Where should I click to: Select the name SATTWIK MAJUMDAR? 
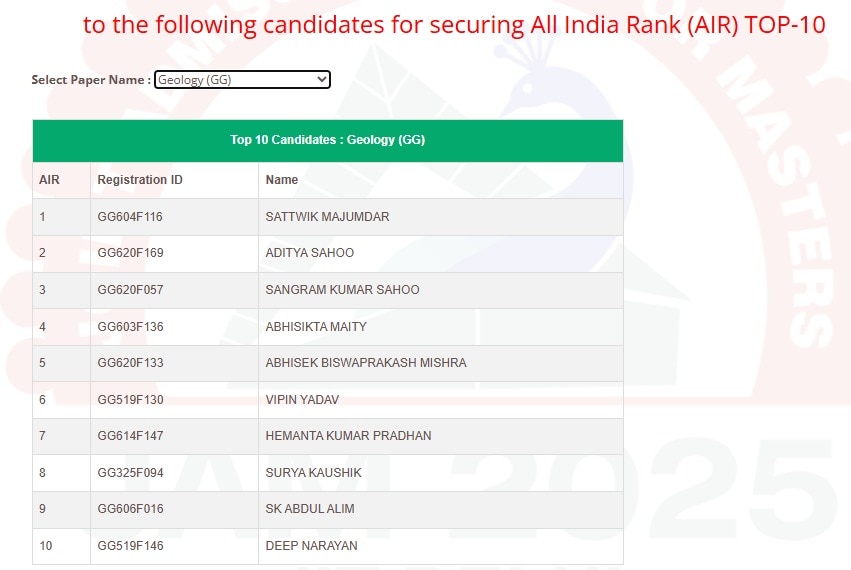tap(327, 217)
